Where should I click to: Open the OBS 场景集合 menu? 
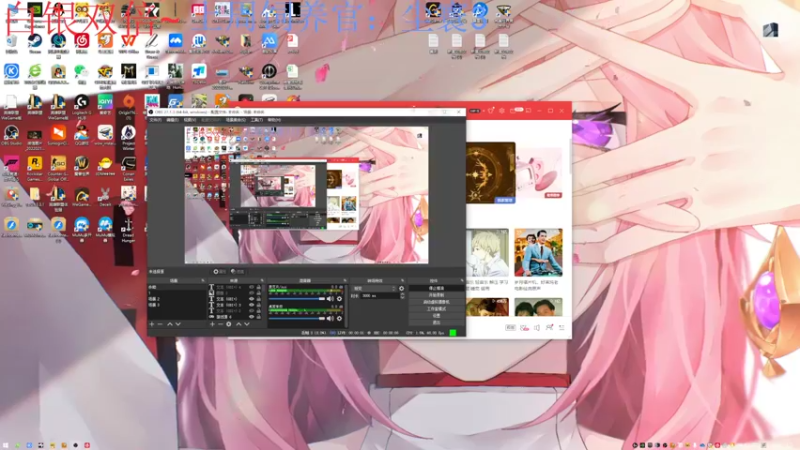(236, 120)
